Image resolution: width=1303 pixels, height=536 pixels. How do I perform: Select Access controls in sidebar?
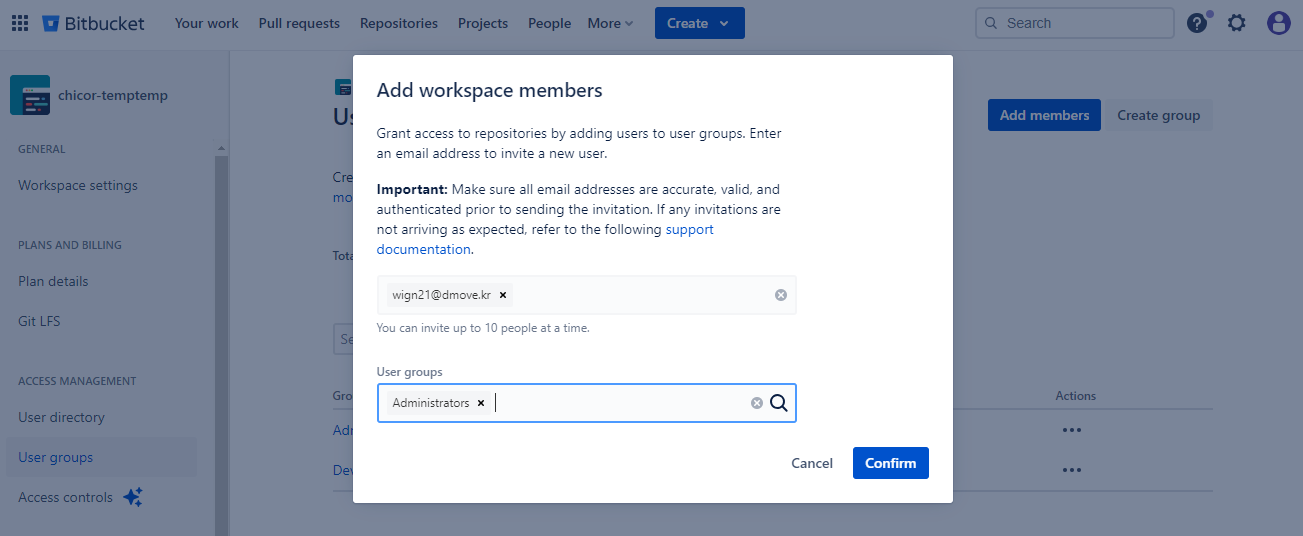pyautogui.click(x=66, y=497)
